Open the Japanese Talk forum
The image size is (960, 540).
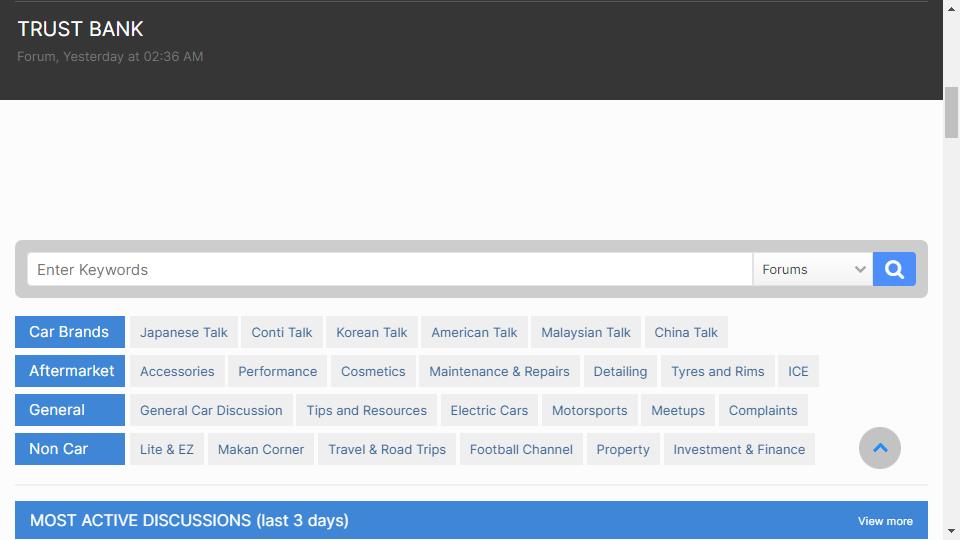coord(184,332)
